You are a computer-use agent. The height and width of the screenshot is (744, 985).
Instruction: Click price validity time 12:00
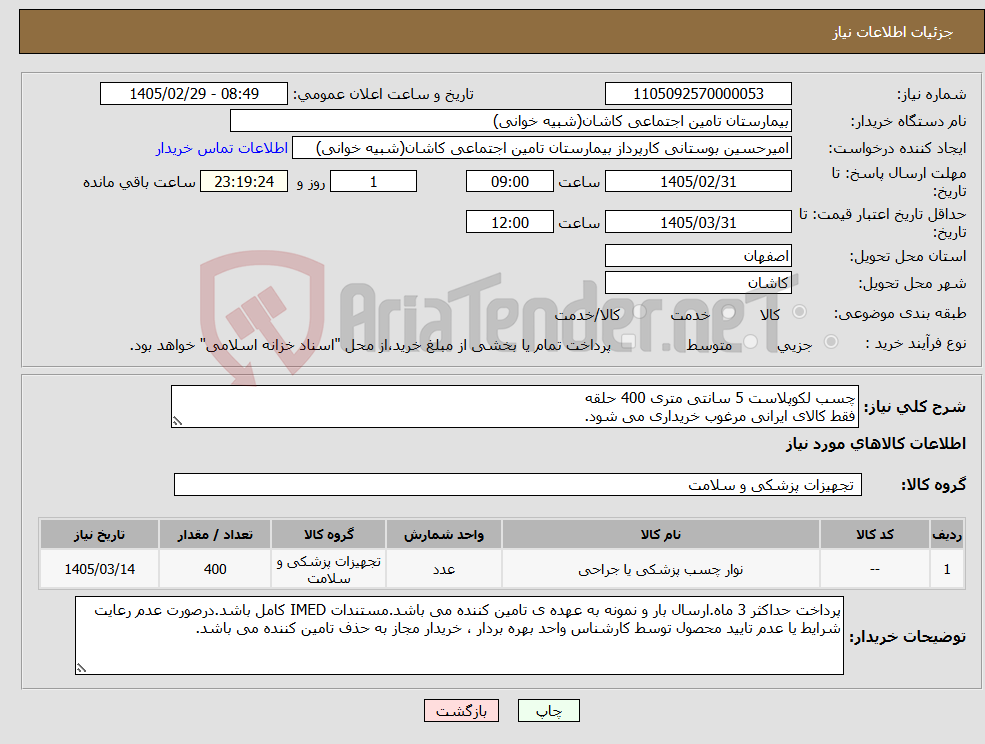point(509,222)
